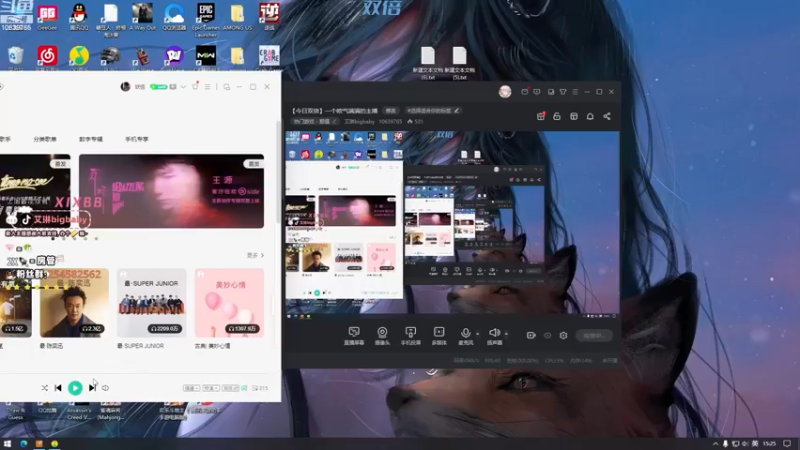
Task: Open the gift box icon in streaming tool
Action: (541, 116)
